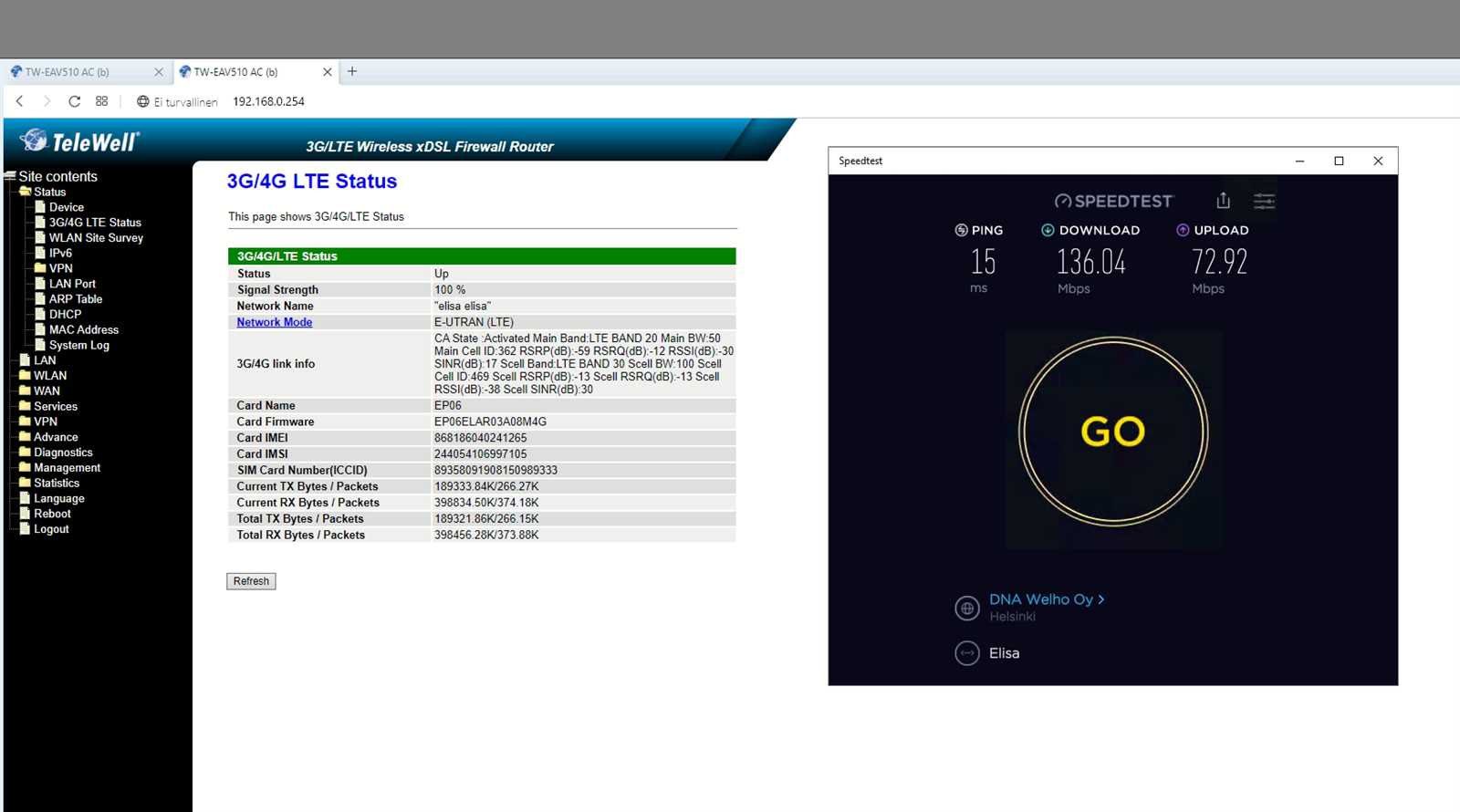Open the ARP Table page
The width and height of the screenshot is (1460, 812).
point(76,299)
